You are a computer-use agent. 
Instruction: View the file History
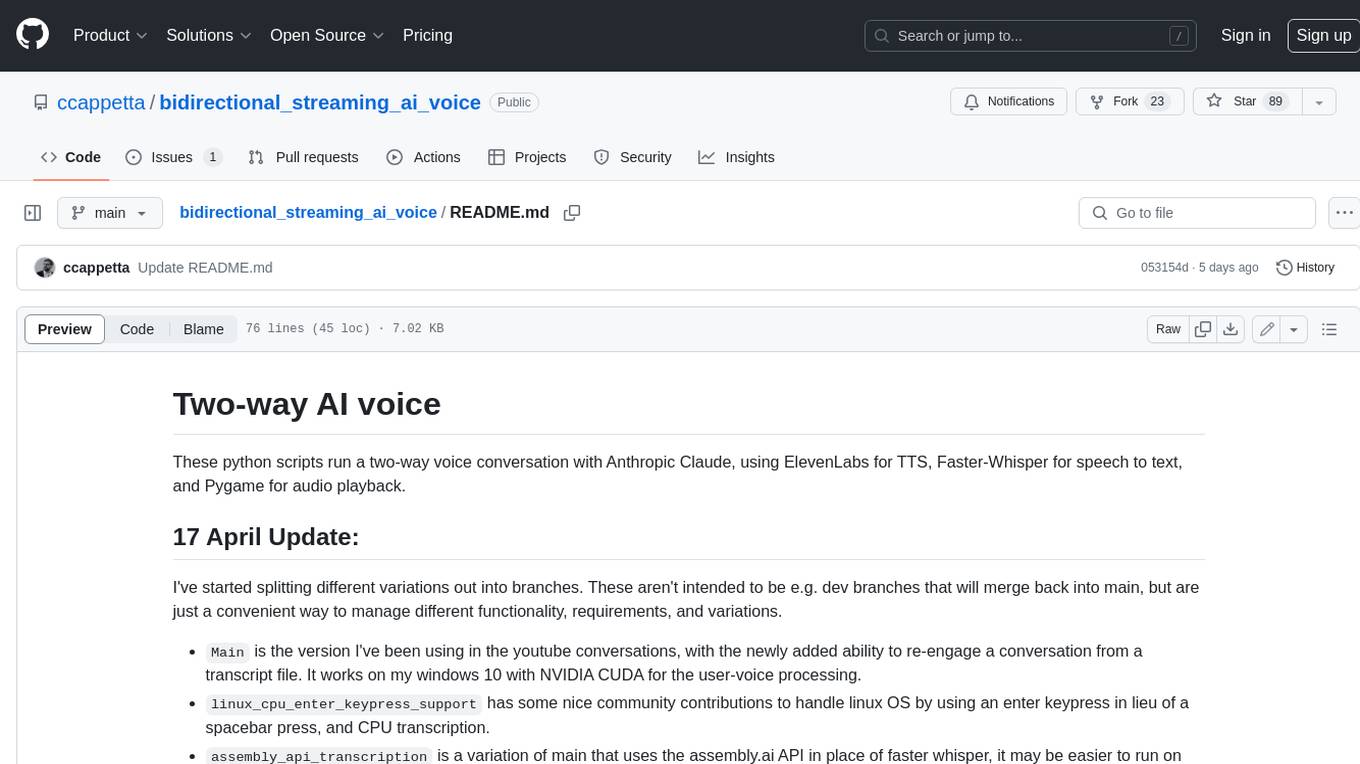coord(1305,268)
